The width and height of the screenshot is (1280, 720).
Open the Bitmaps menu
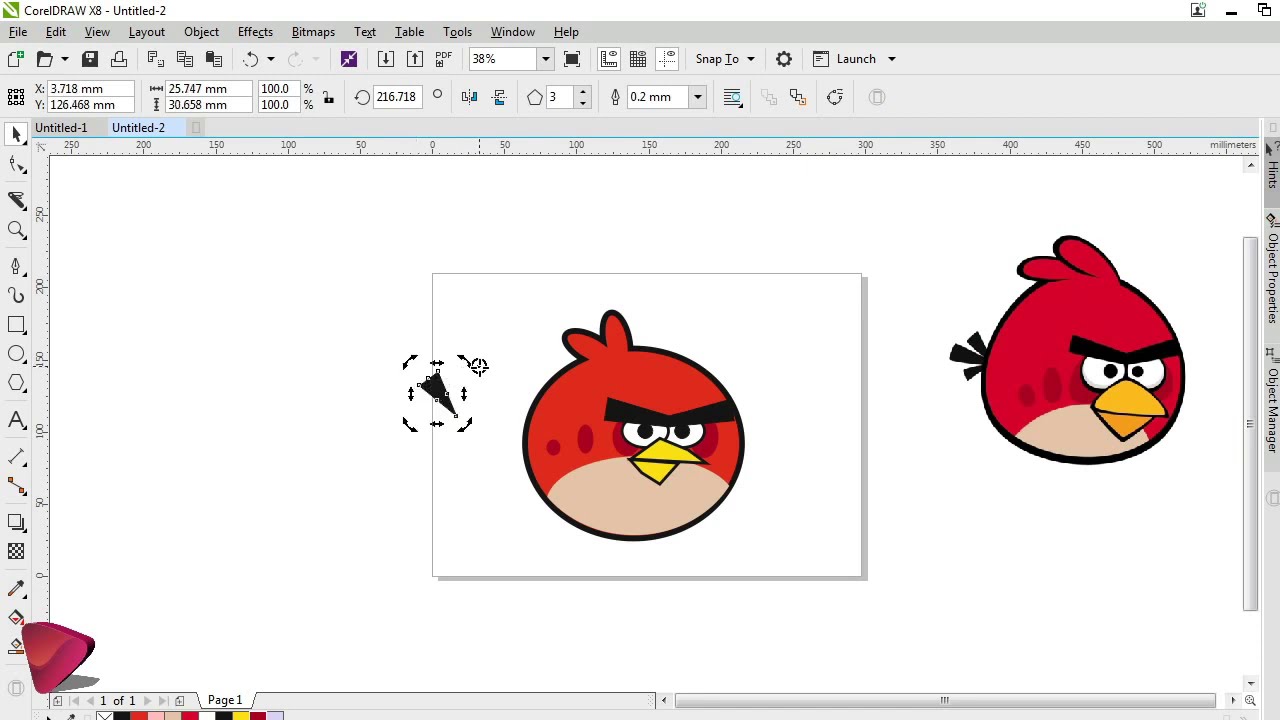313,32
